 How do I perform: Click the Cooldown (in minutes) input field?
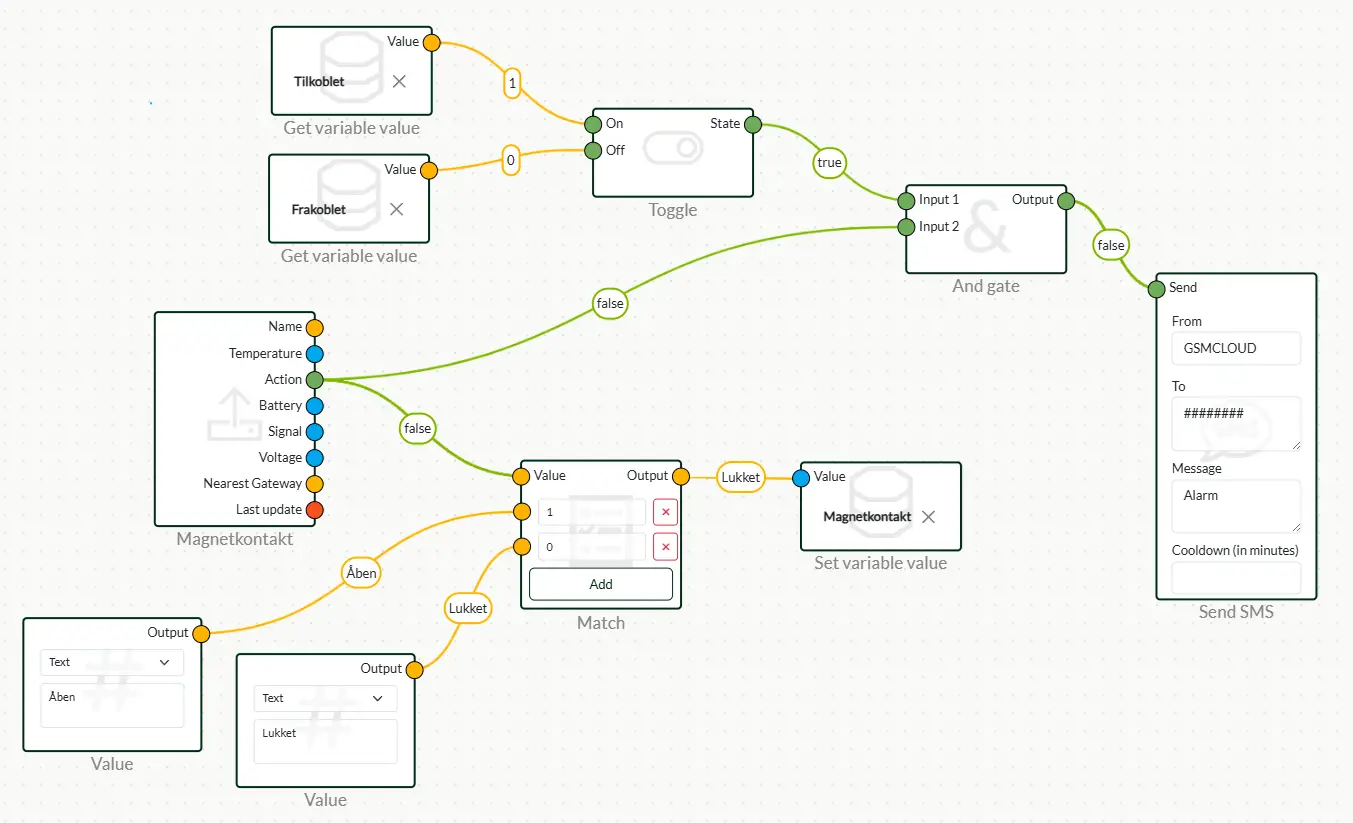point(1236,577)
